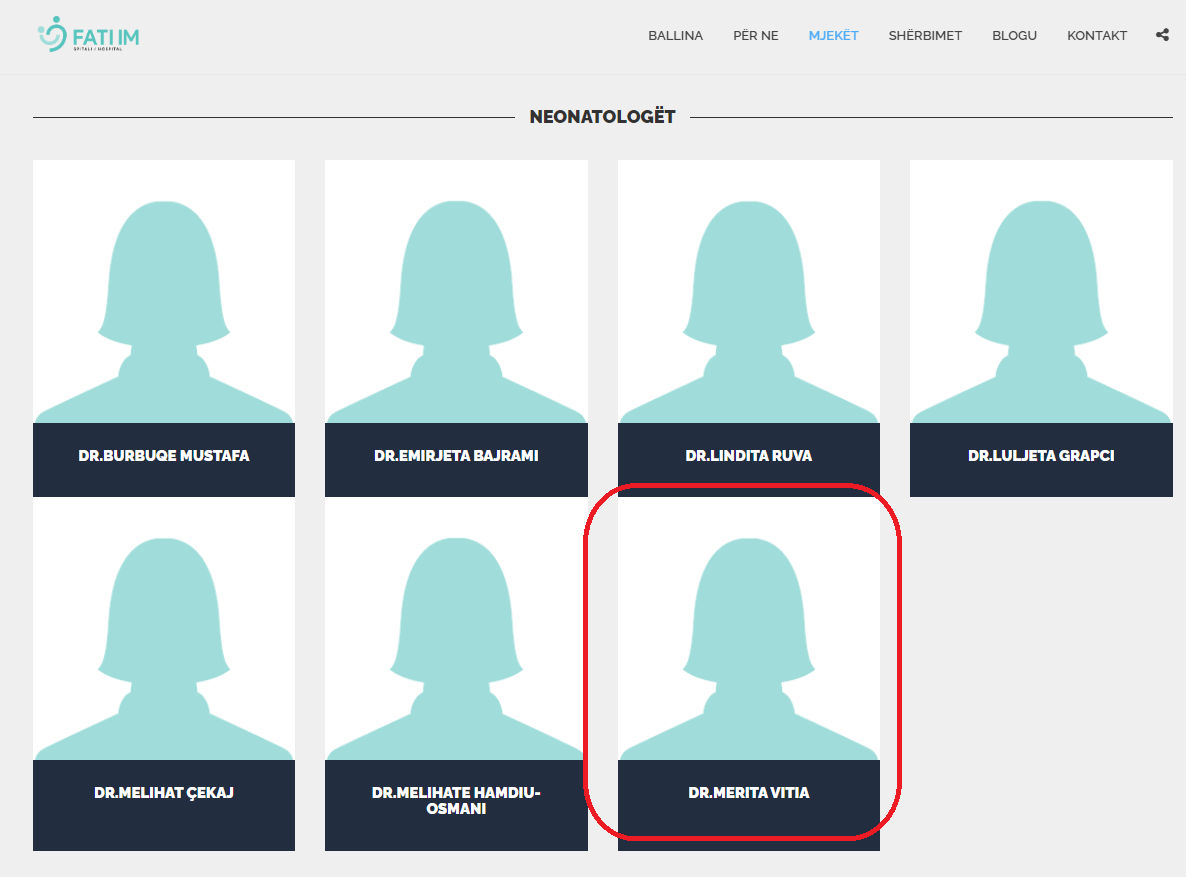Click the DR.MELIHATE HAMDIU-OSMANI name link
Viewport: 1186px width, 877px height.
click(x=456, y=801)
